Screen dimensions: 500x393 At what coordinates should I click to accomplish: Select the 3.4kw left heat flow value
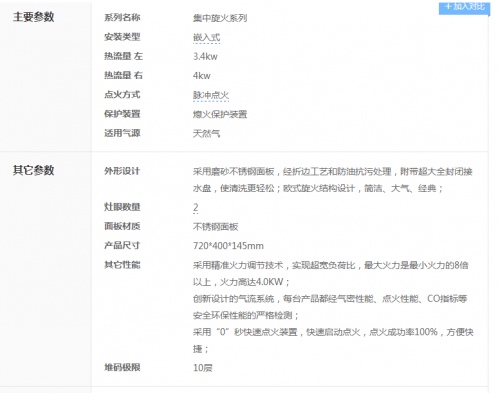[205, 57]
